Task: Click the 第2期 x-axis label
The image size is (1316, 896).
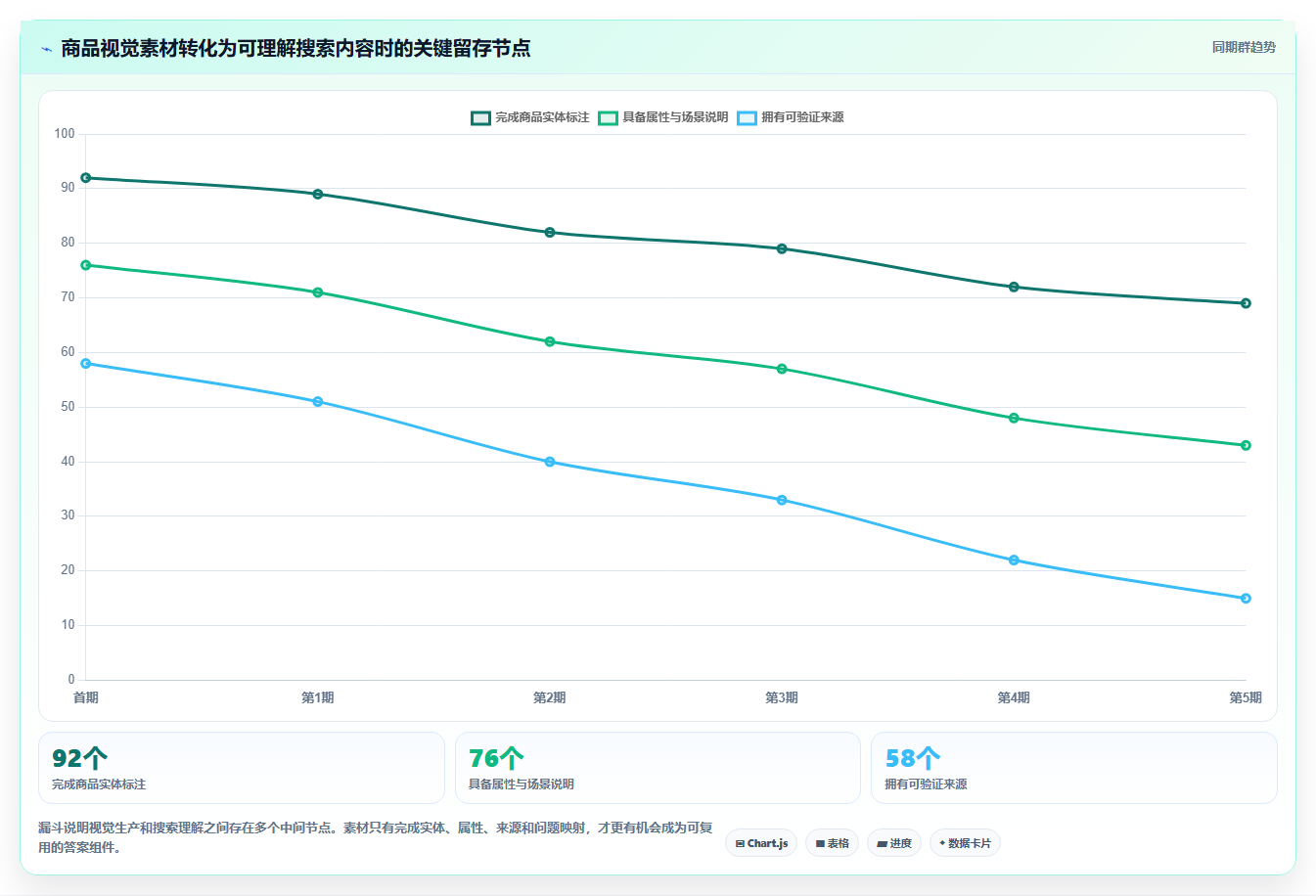Action: (550, 697)
